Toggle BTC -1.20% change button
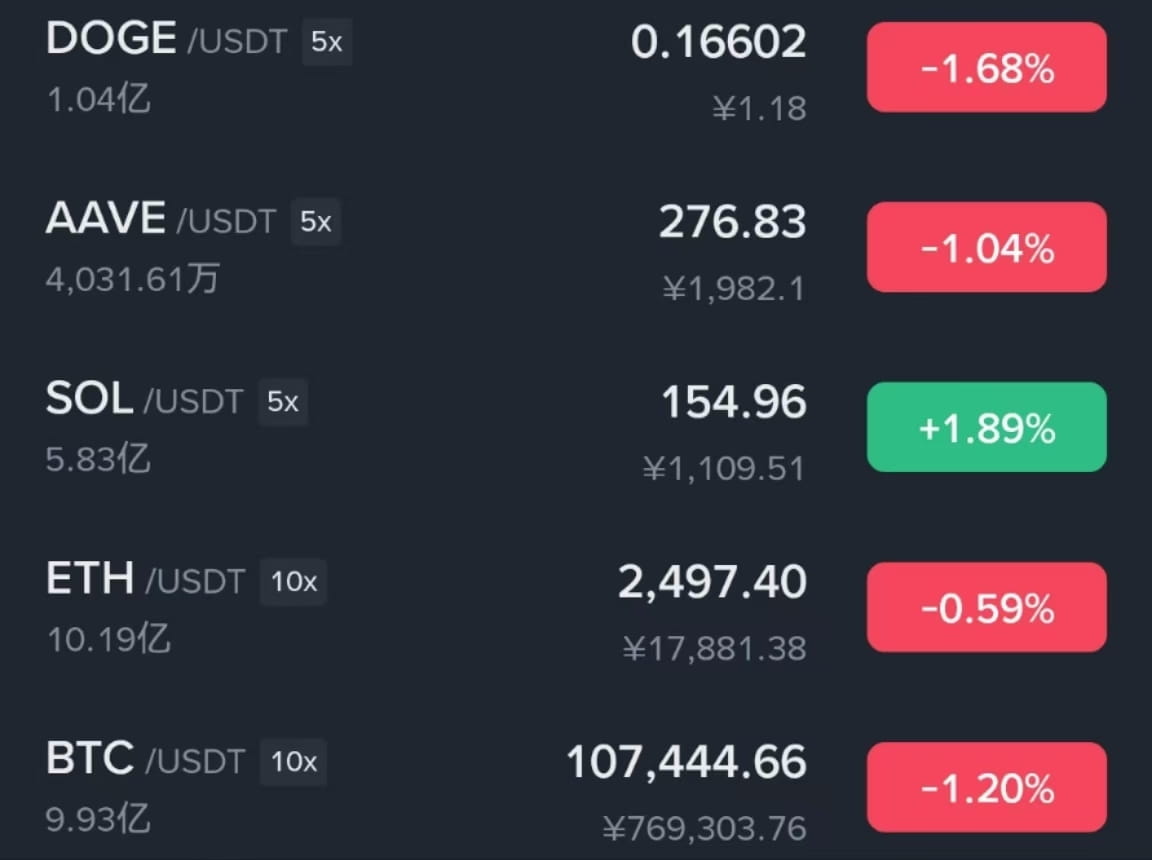The image size is (1152, 860). (987, 787)
